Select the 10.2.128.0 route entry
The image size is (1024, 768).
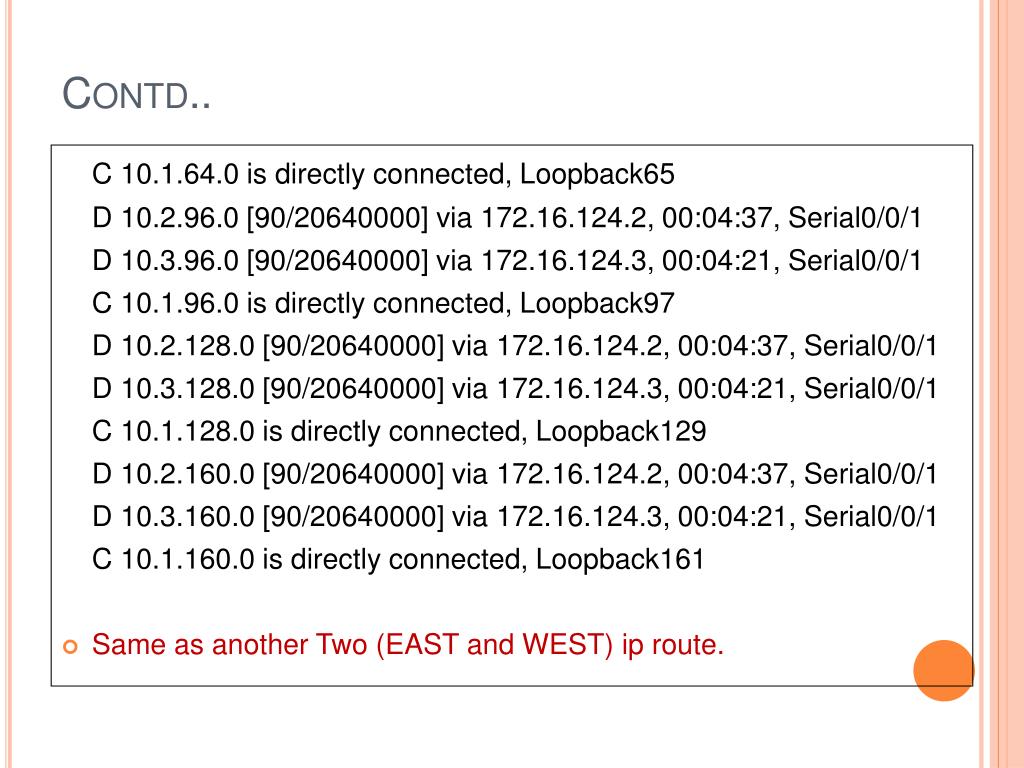(514, 345)
